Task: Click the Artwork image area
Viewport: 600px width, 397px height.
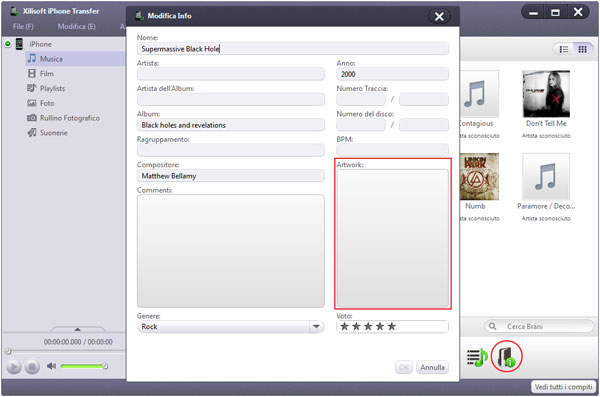Action: point(393,238)
